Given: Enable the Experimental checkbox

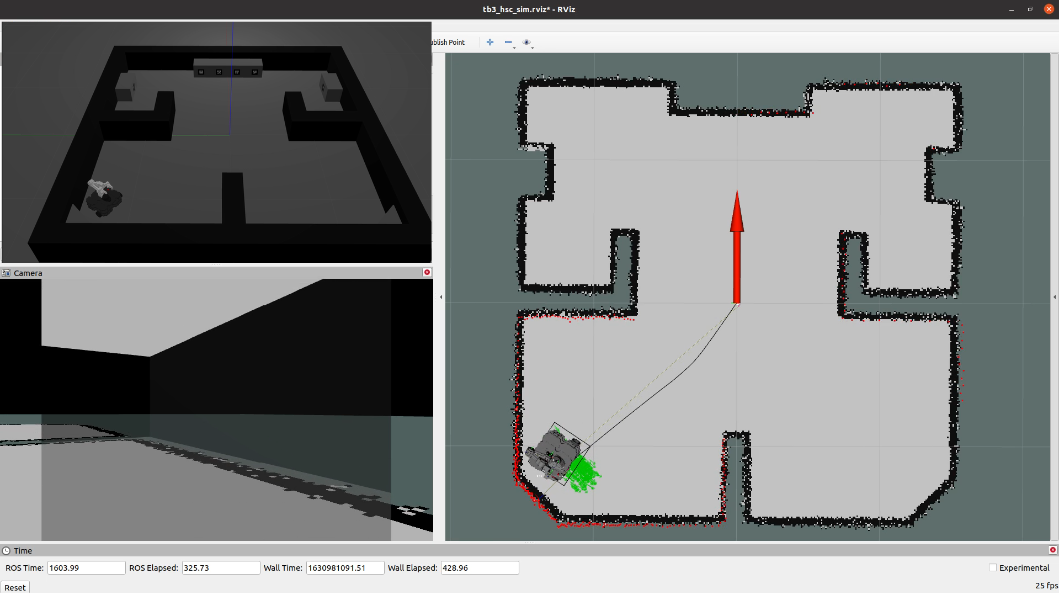Looking at the screenshot, I should click(x=993, y=568).
